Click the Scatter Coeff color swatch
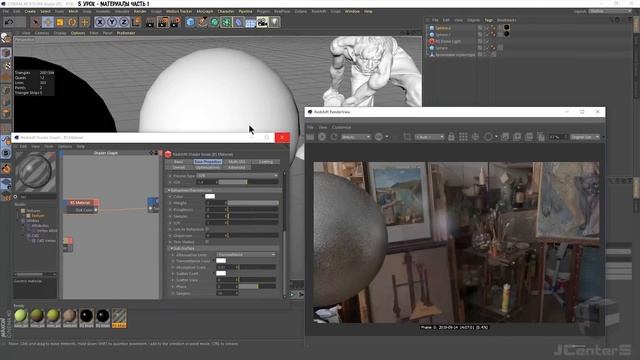This screenshot has width=640, height=360. click(221, 273)
